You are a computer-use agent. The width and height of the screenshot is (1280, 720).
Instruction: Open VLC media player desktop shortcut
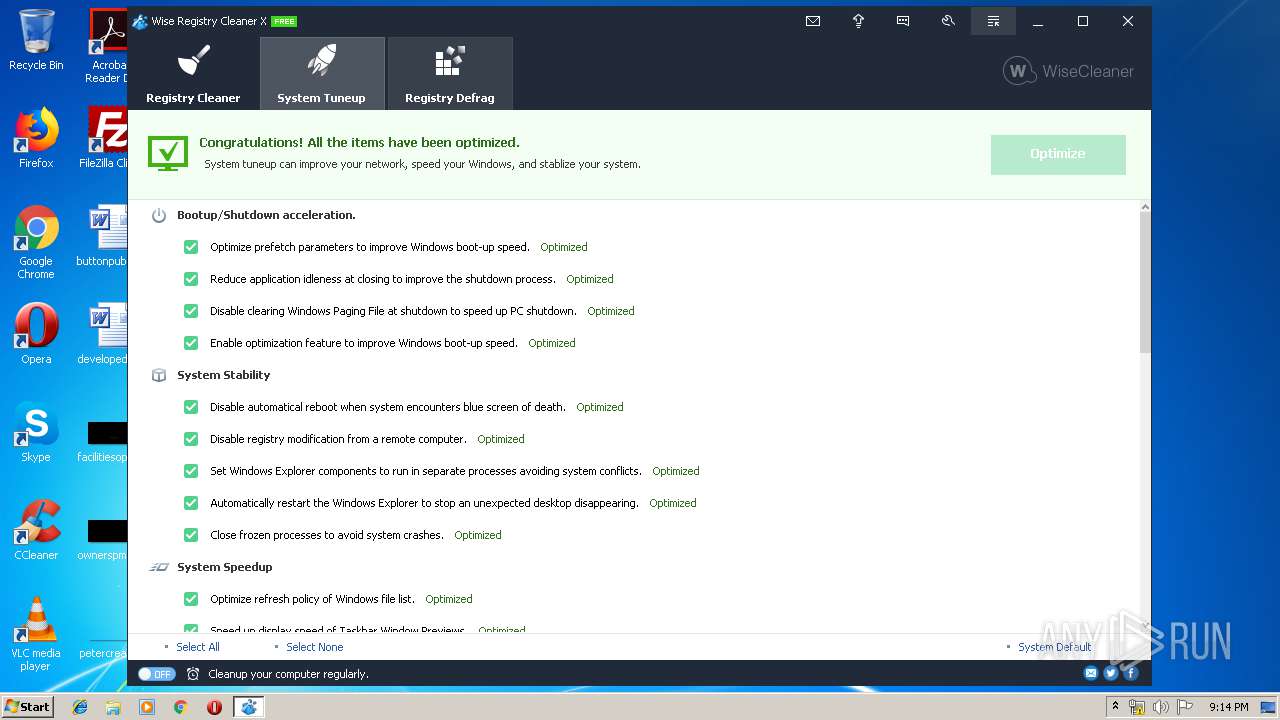pos(36,634)
